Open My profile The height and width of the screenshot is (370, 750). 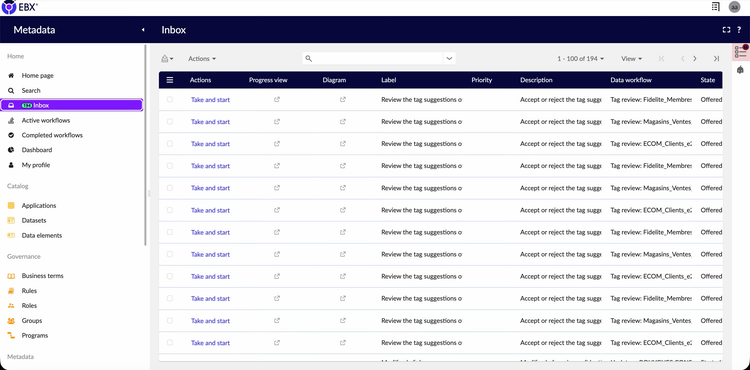(35, 165)
